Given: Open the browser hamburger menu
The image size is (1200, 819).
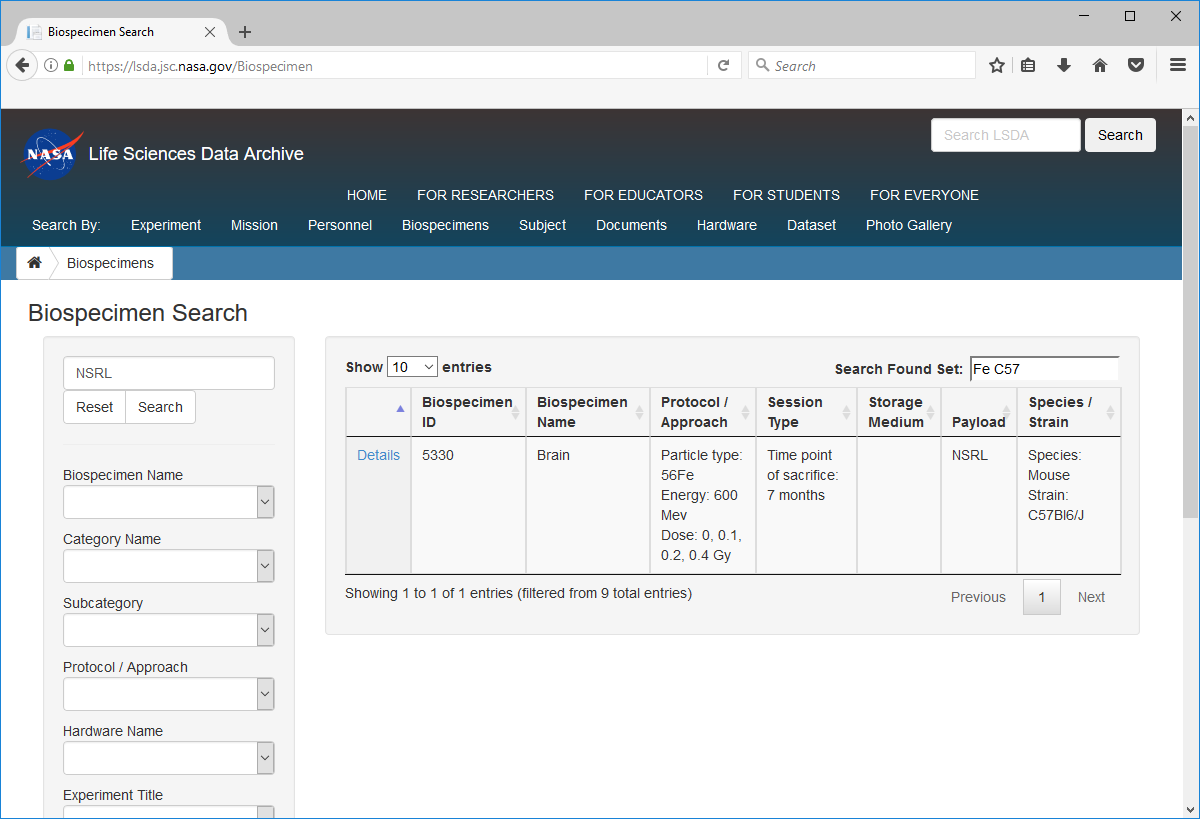Looking at the screenshot, I should click(x=1177, y=66).
